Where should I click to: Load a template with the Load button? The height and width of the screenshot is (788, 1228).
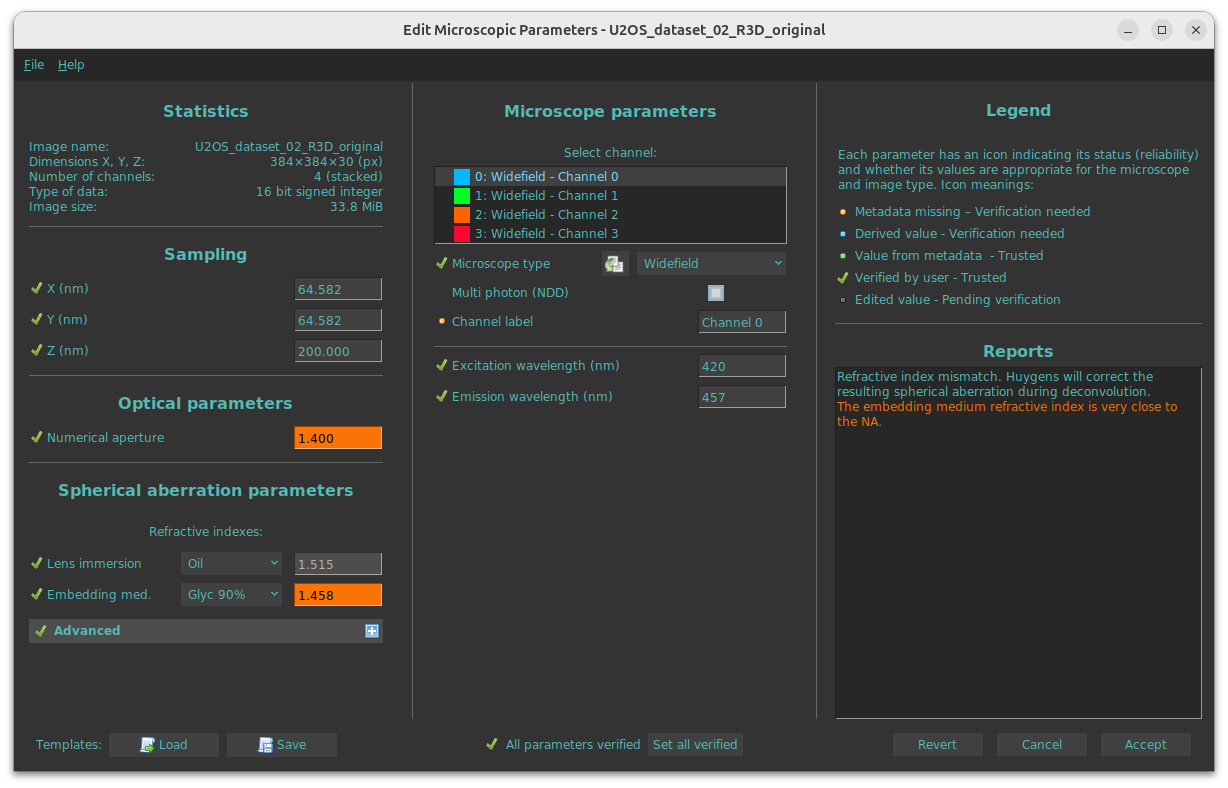[163, 745]
